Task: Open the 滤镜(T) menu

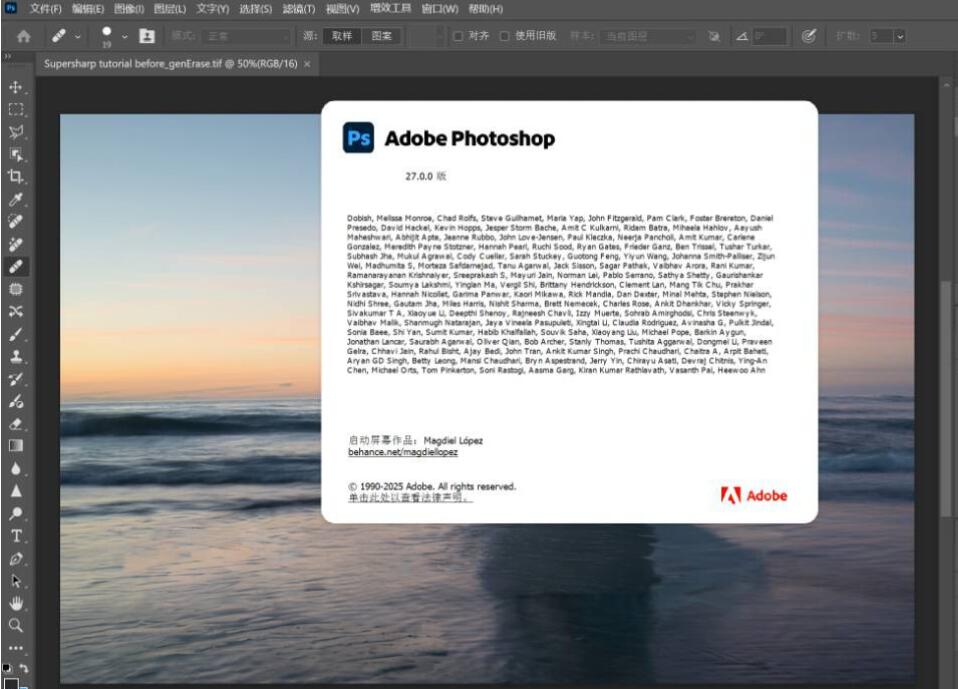Action: pyautogui.click(x=298, y=9)
